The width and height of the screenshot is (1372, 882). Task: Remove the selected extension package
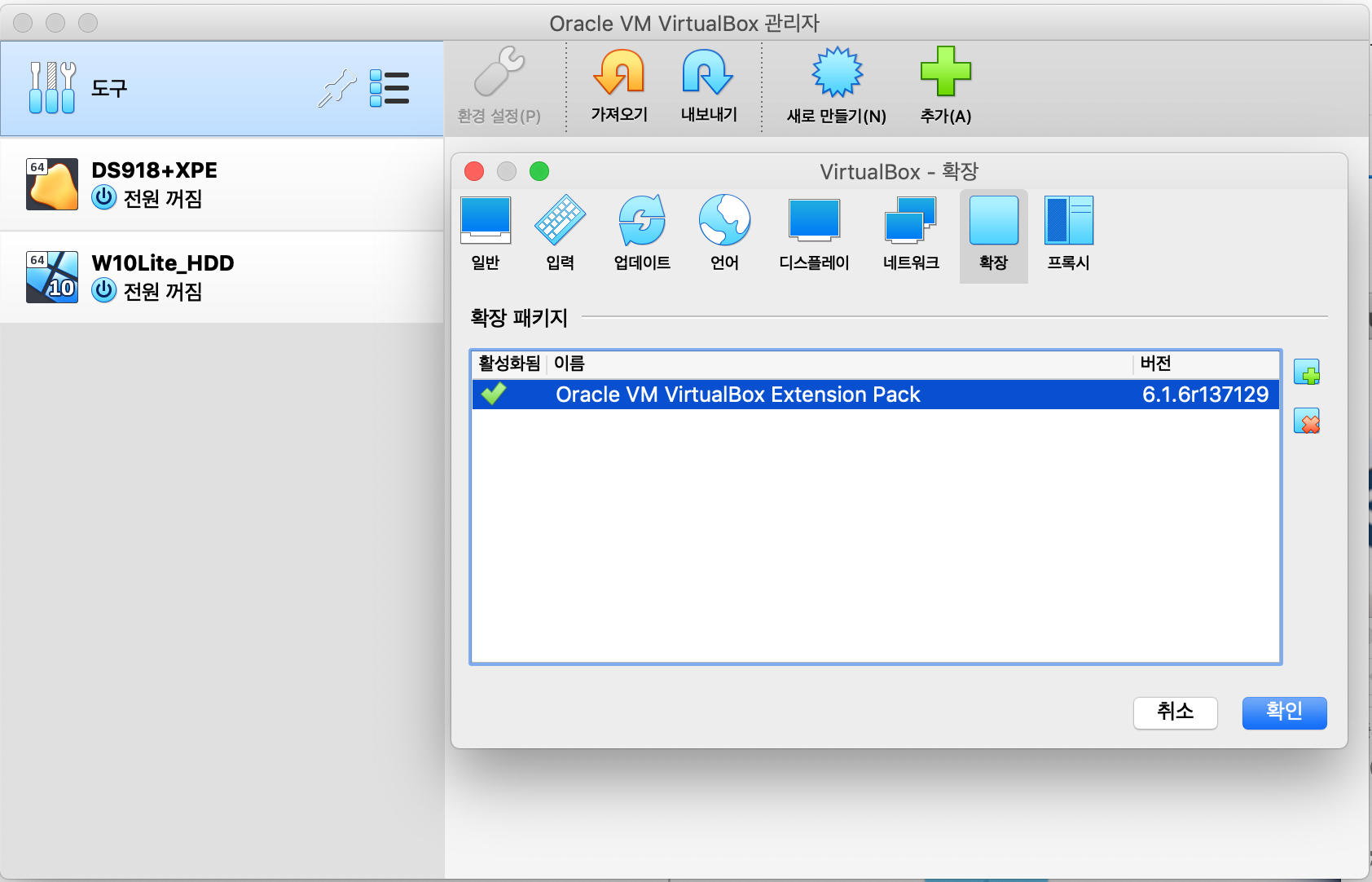pos(1307,421)
